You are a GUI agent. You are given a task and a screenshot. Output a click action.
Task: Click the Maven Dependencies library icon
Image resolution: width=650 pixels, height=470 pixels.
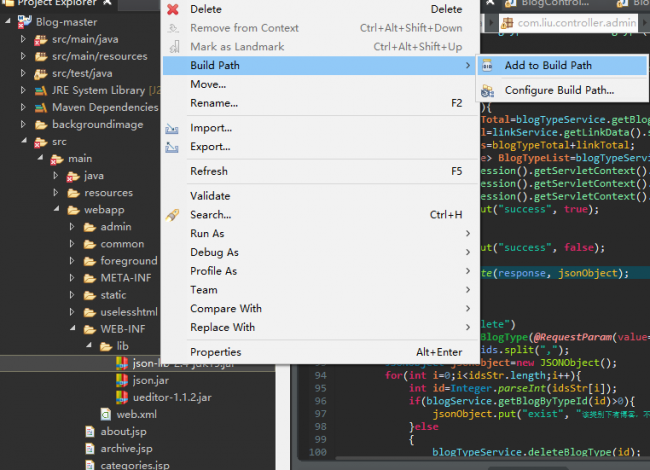point(41,108)
